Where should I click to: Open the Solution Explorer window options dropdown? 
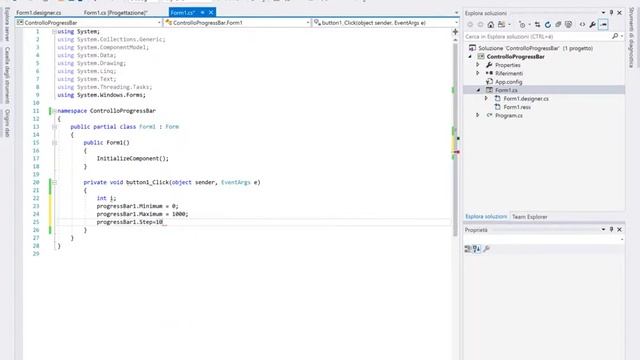603,13
